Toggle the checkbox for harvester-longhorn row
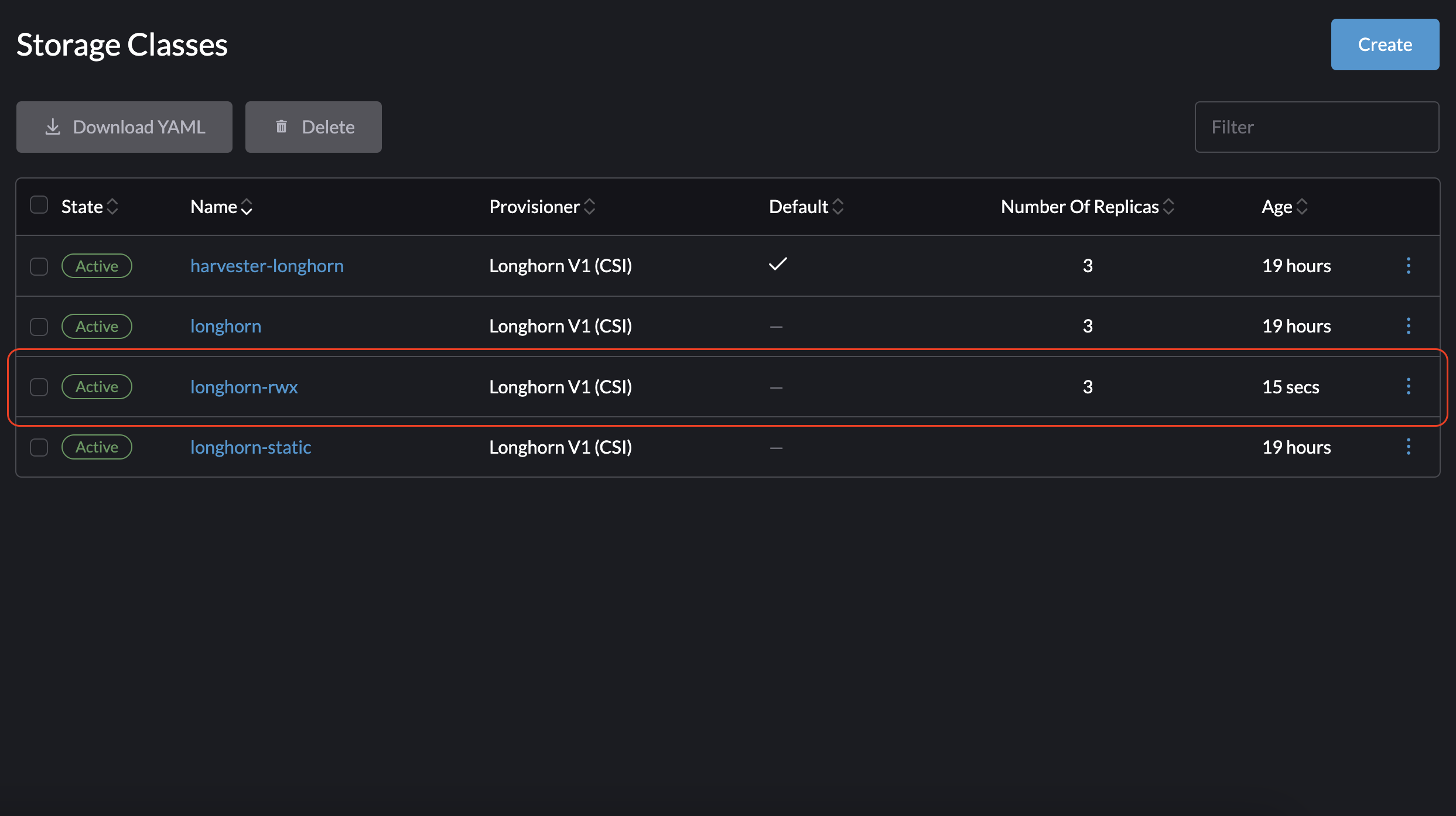The image size is (1456, 816). tap(39, 265)
